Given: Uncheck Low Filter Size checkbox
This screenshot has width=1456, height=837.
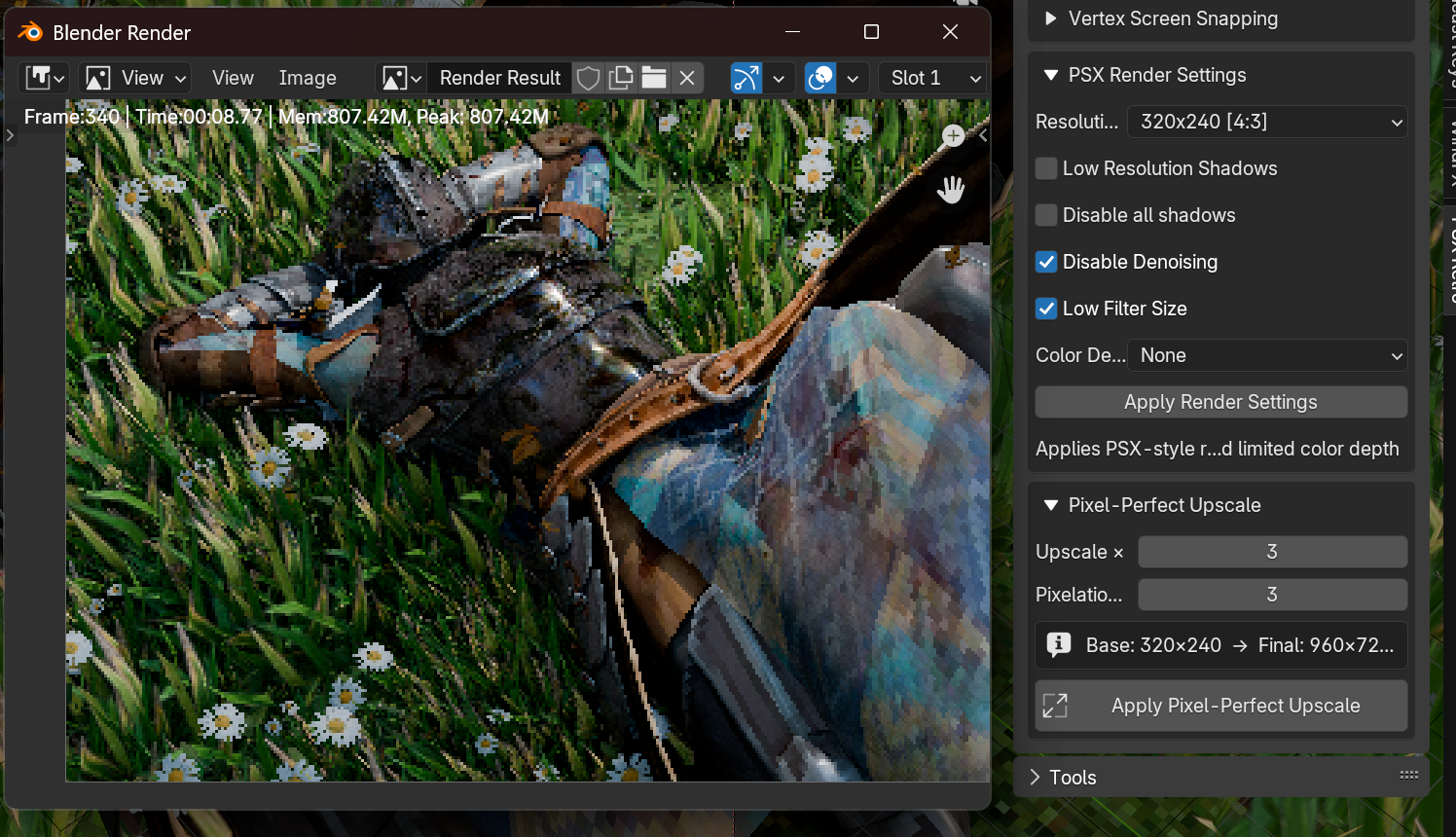Looking at the screenshot, I should pyautogui.click(x=1046, y=309).
